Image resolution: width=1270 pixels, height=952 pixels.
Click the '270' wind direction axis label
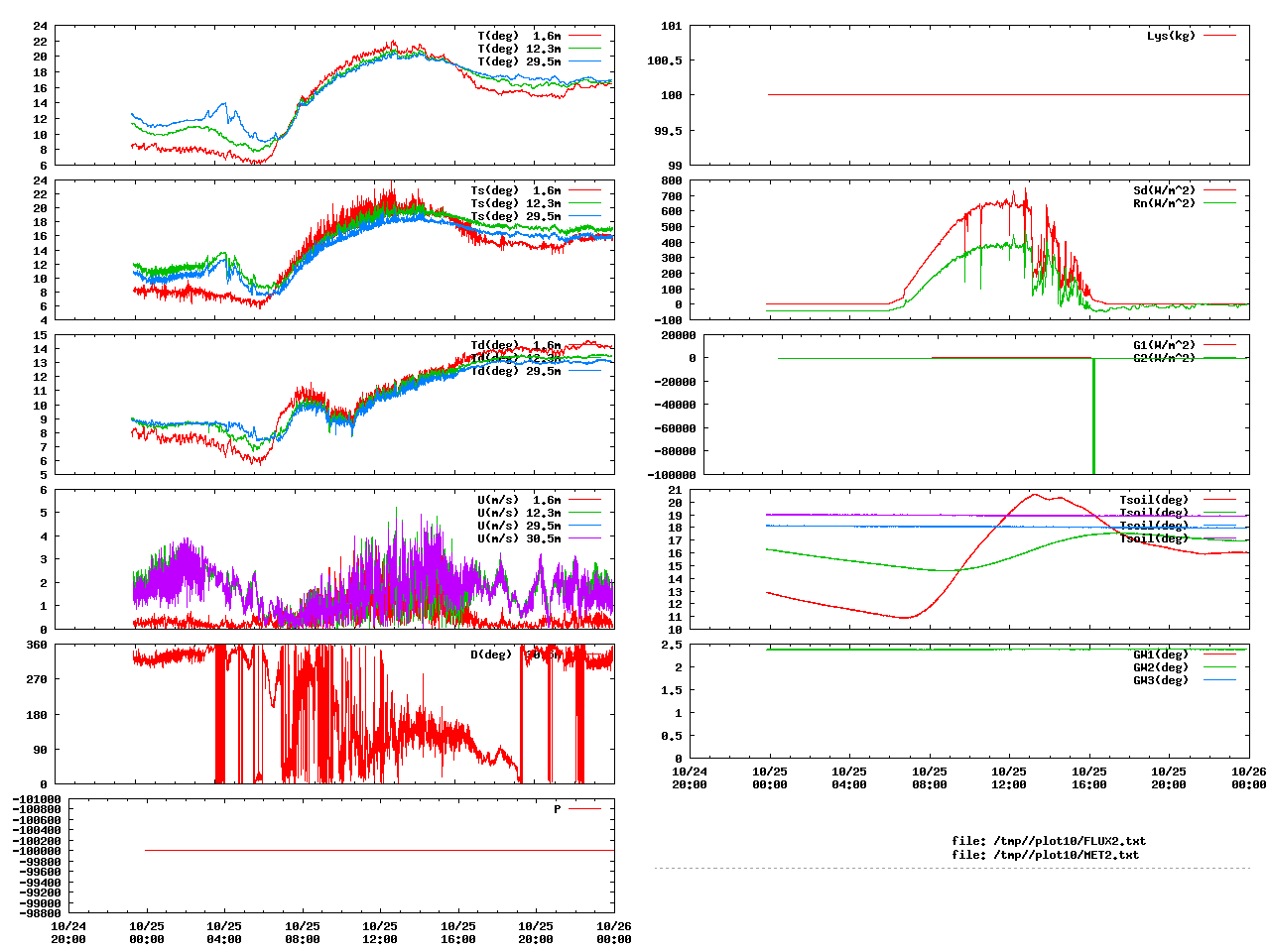[x=37, y=679]
